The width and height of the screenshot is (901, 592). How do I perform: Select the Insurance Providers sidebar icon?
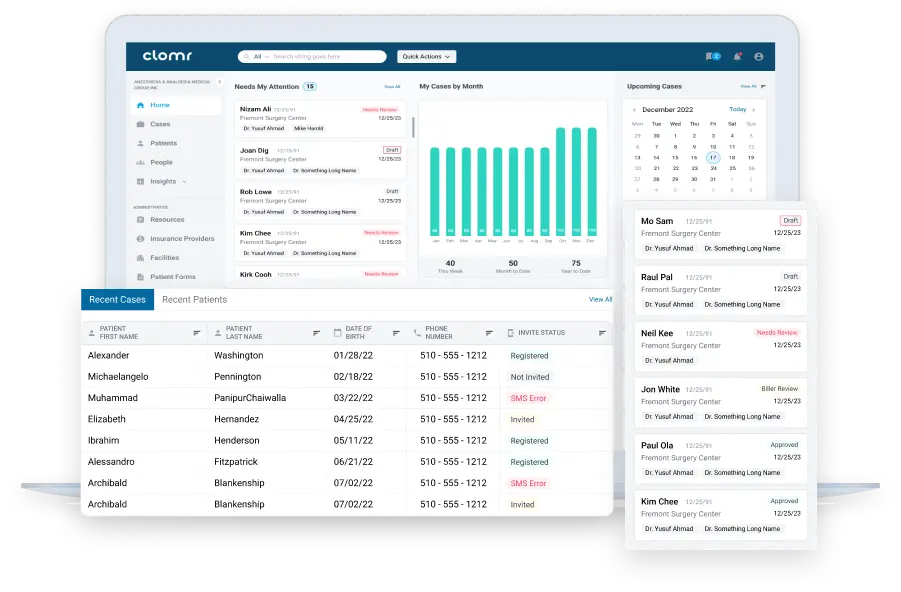click(141, 239)
